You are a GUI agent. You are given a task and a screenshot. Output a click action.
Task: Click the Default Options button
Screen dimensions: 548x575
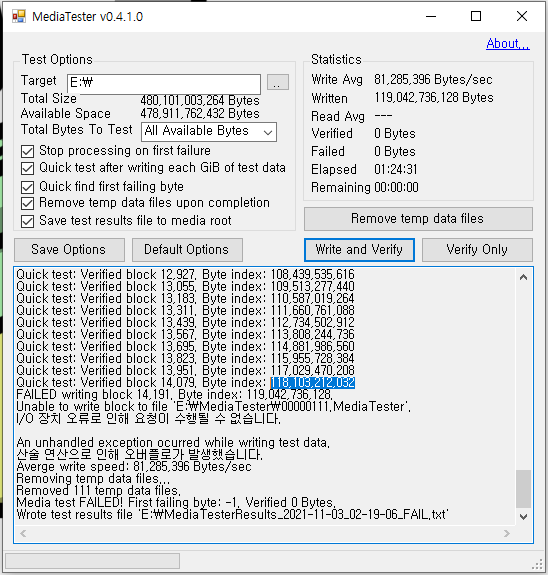187,250
